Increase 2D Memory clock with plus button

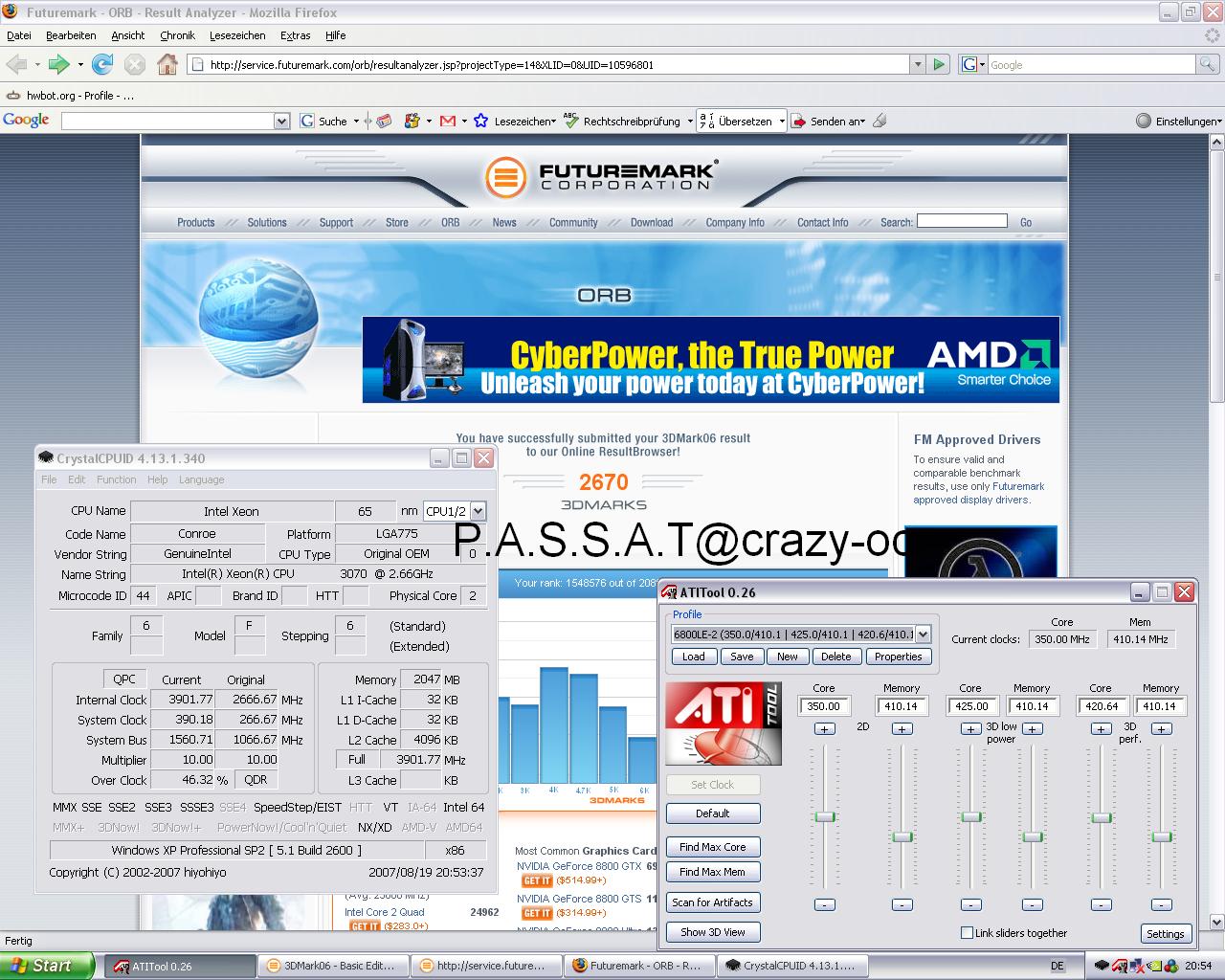pos(902,728)
